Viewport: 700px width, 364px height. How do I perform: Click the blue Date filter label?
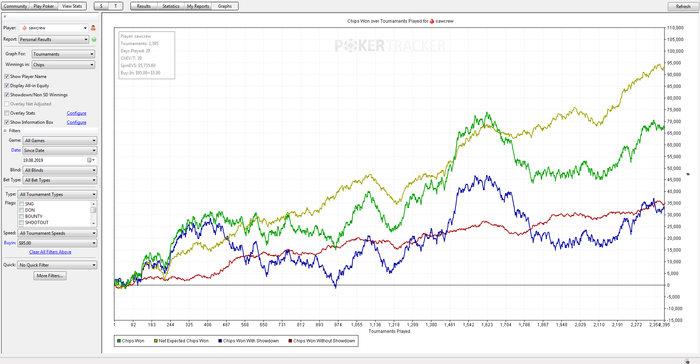[16, 151]
